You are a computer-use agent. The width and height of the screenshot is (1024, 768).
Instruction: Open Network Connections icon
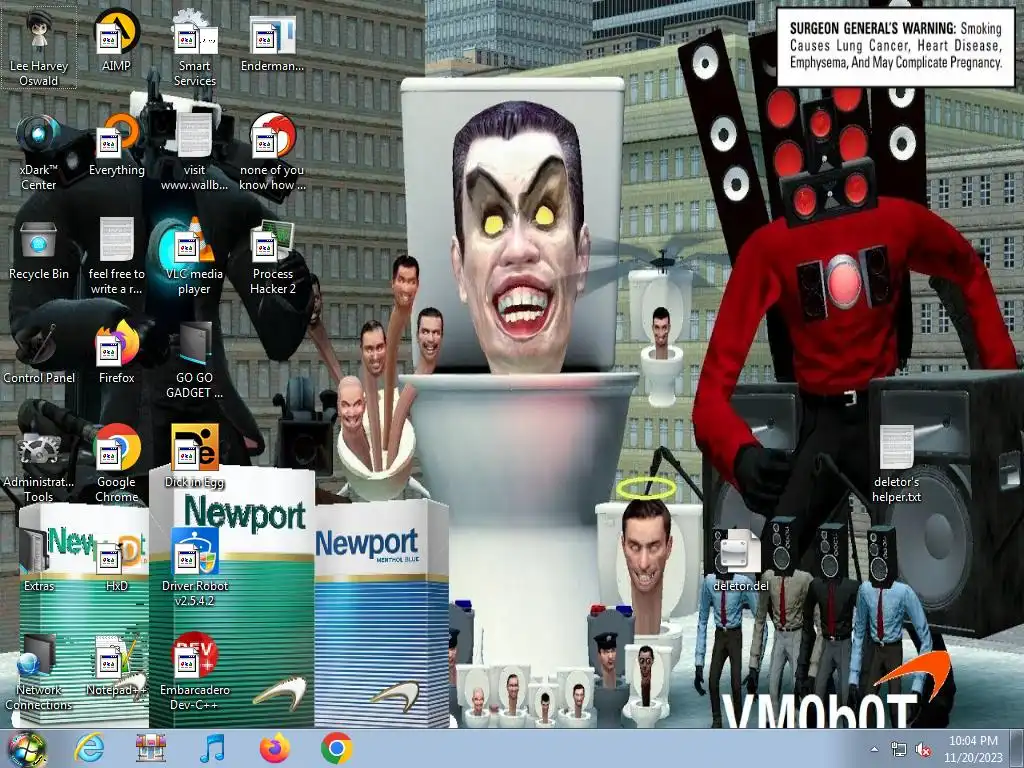[39, 673]
